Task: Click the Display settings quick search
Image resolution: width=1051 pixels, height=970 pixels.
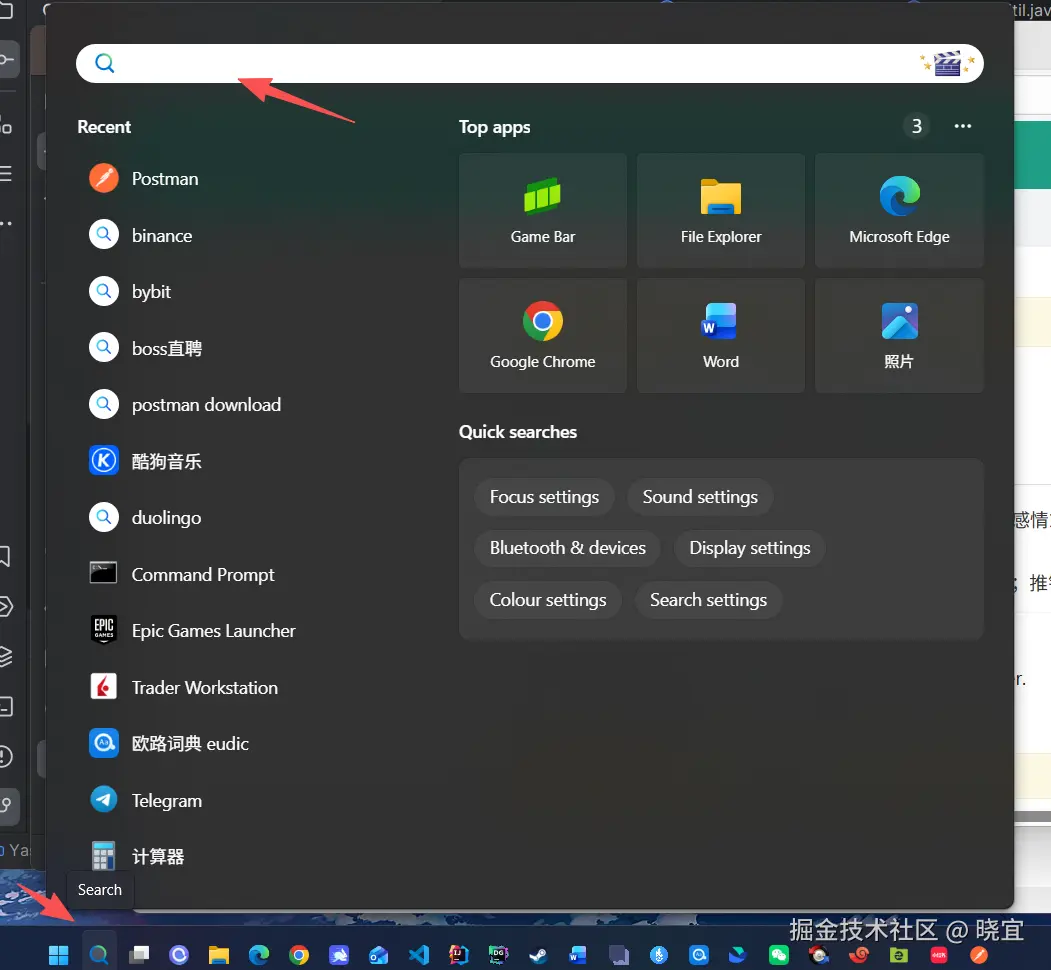Action: point(749,548)
